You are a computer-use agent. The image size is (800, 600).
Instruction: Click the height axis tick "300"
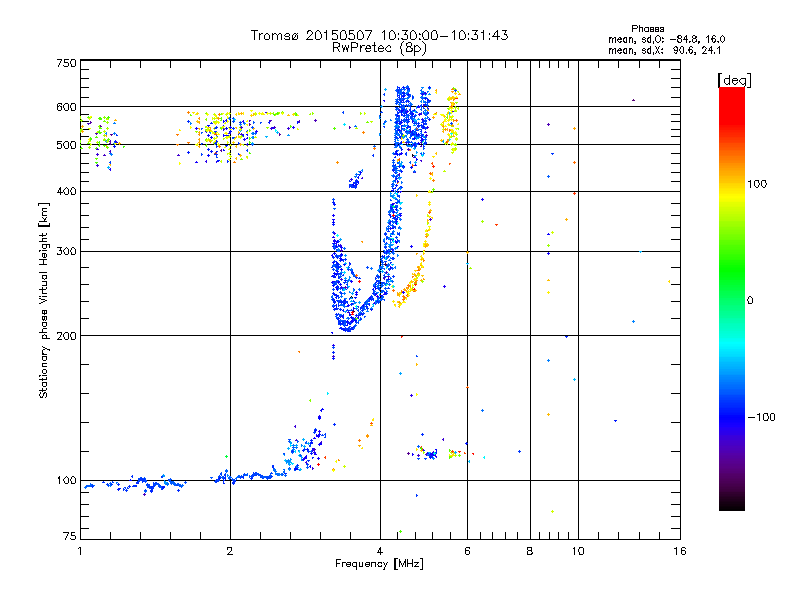(x=66, y=252)
